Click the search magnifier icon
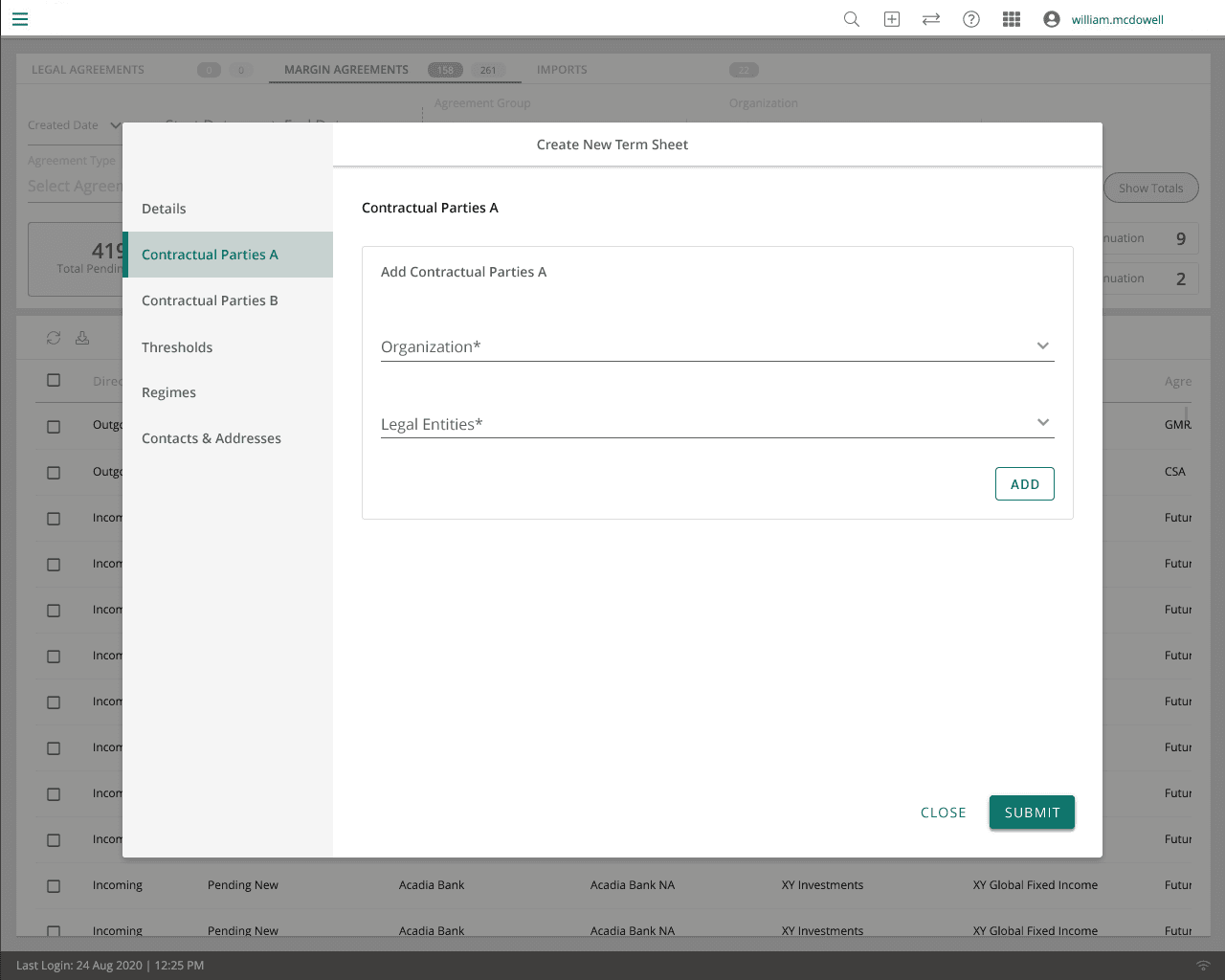Image resolution: width=1225 pixels, height=980 pixels. [851, 19]
